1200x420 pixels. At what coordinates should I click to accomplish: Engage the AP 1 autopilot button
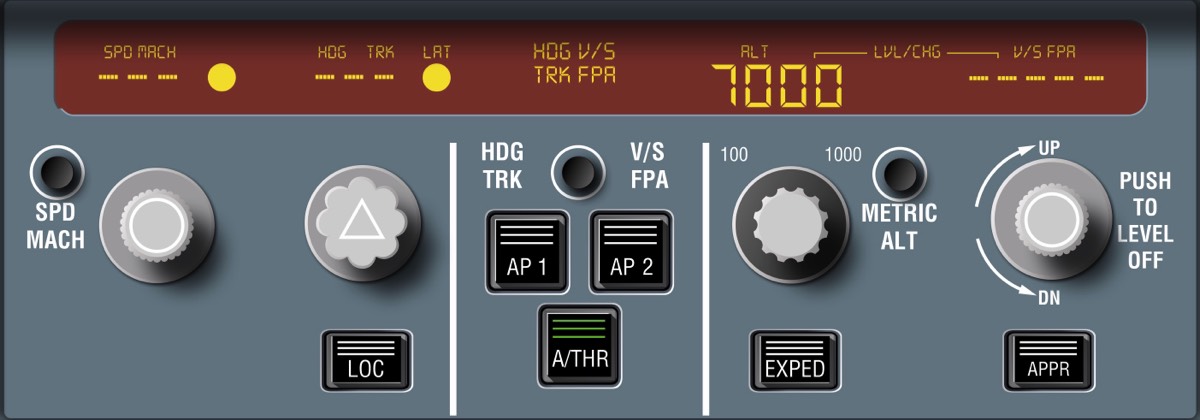pos(526,252)
